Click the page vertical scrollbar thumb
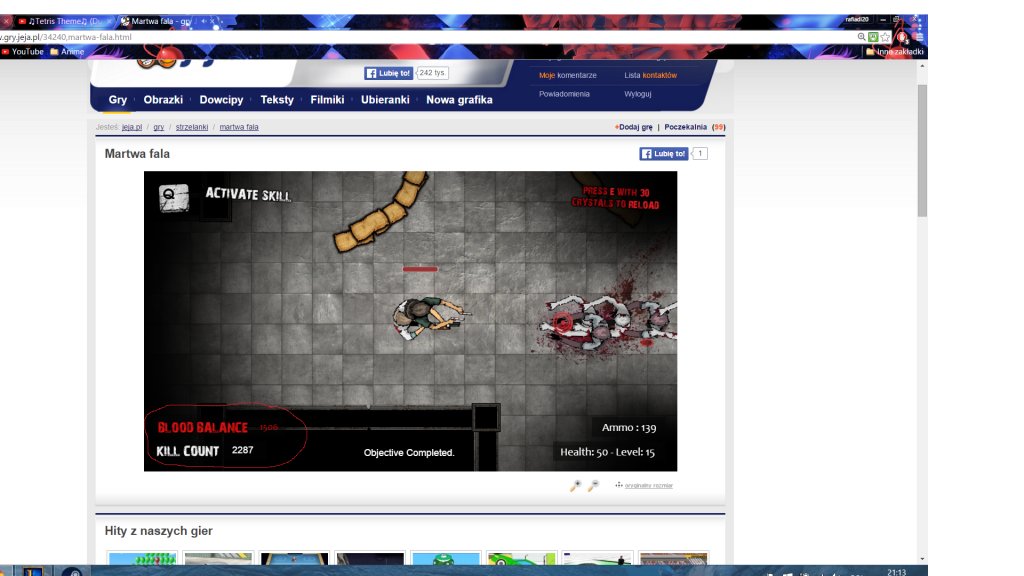1024x576 pixels. (x=922, y=150)
